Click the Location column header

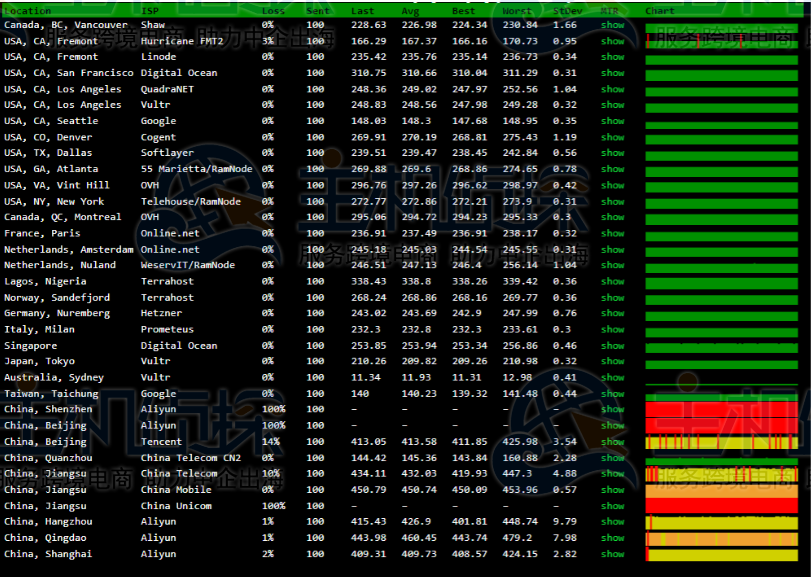coord(27,11)
